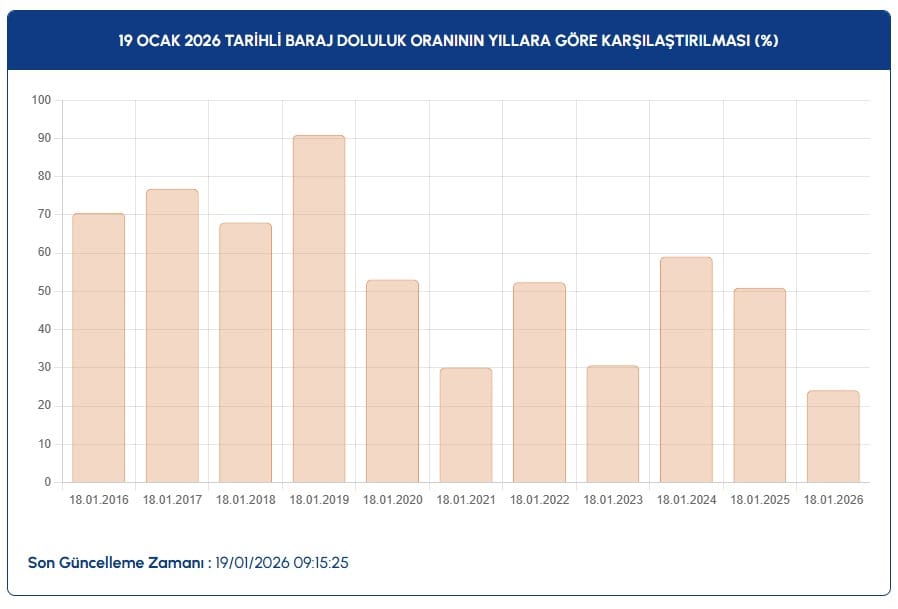Click the 50 value on y-axis
The image size is (898, 609).
pyautogui.click(x=44, y=291)
